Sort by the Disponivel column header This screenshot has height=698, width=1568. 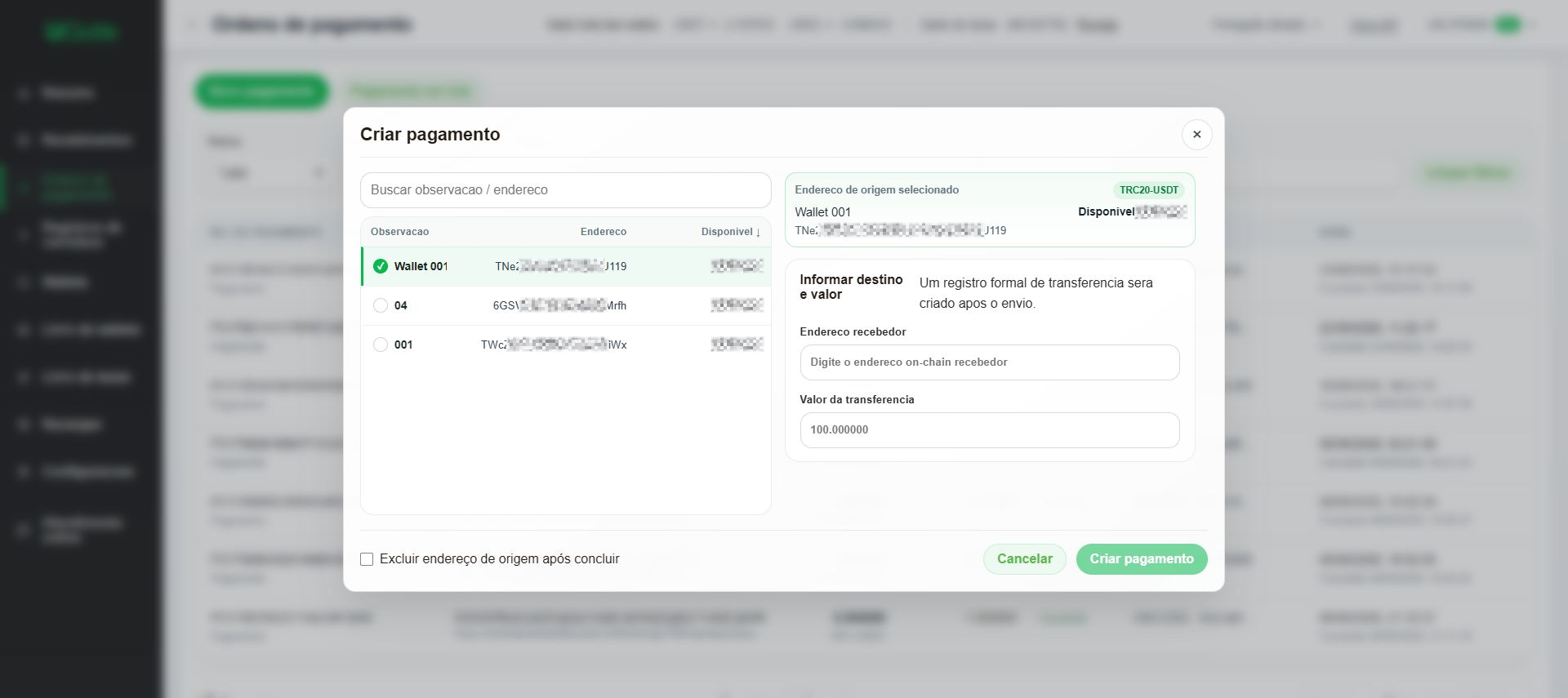click(730, 232)
